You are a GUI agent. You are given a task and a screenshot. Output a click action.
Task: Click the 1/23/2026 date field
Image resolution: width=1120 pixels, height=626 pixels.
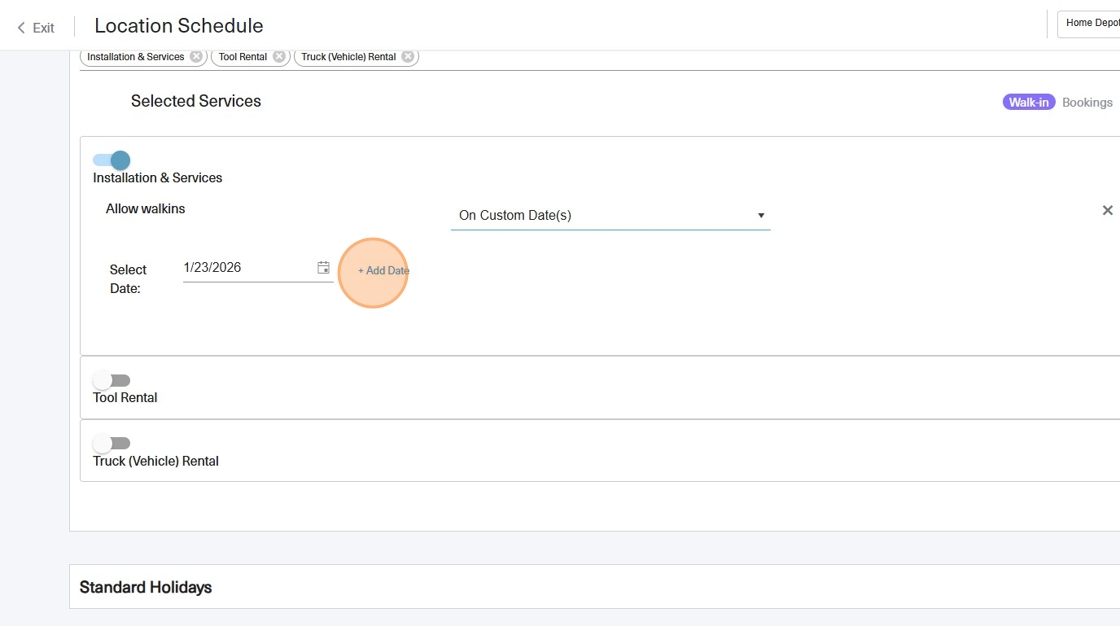coord(245,267)
